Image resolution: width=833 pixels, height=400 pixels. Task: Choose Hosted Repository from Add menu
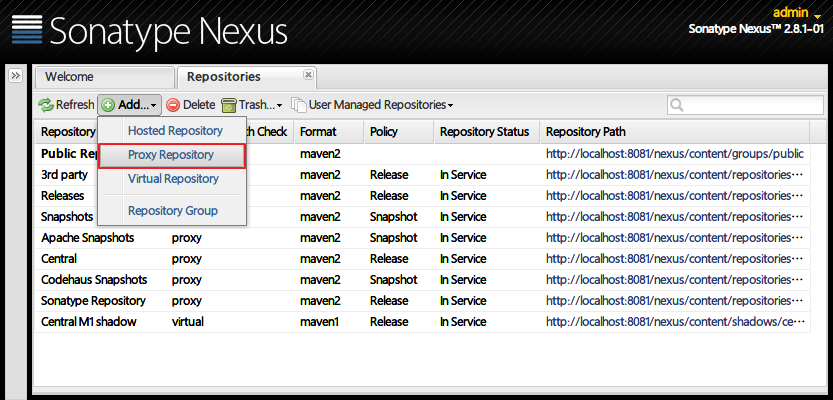point(175,131)
